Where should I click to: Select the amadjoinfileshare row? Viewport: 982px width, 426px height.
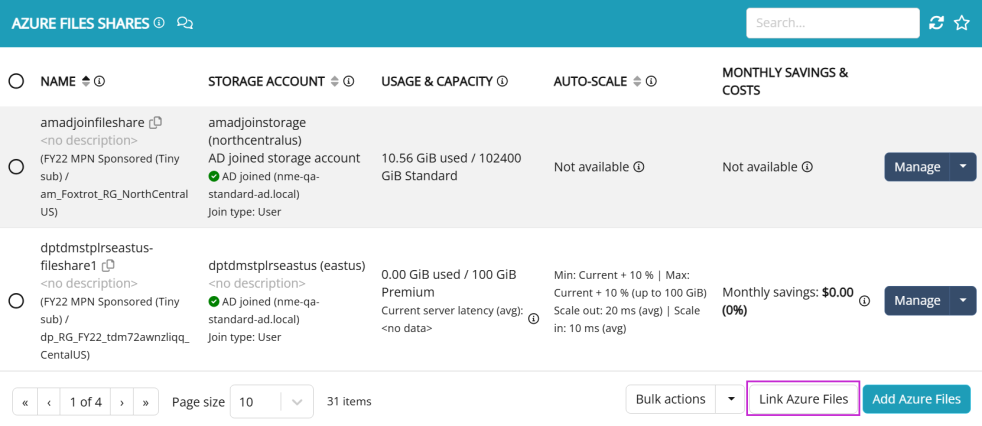click(x=16, y=167)
